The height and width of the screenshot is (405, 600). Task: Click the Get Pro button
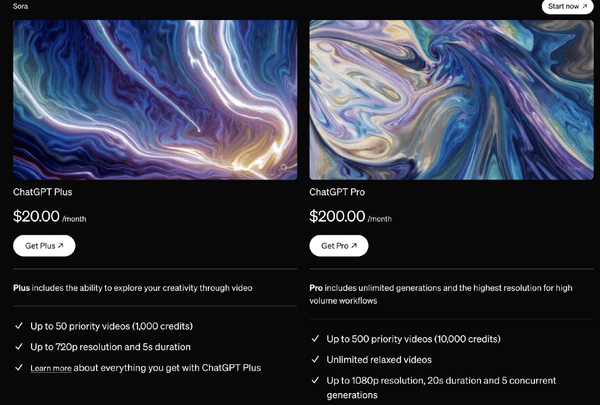pyautogui.click(x=339, y=246)
